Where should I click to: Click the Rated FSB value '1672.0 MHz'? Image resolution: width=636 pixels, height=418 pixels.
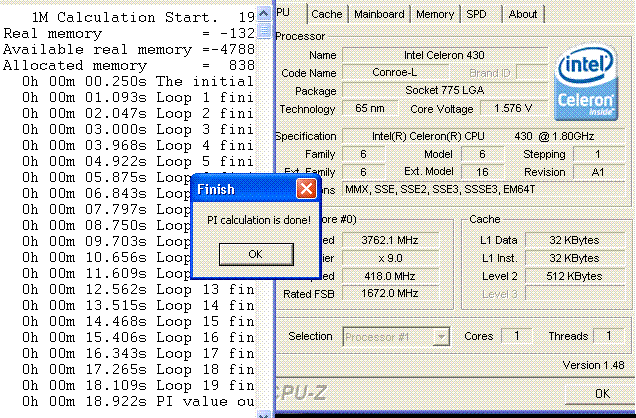[390, 293]
